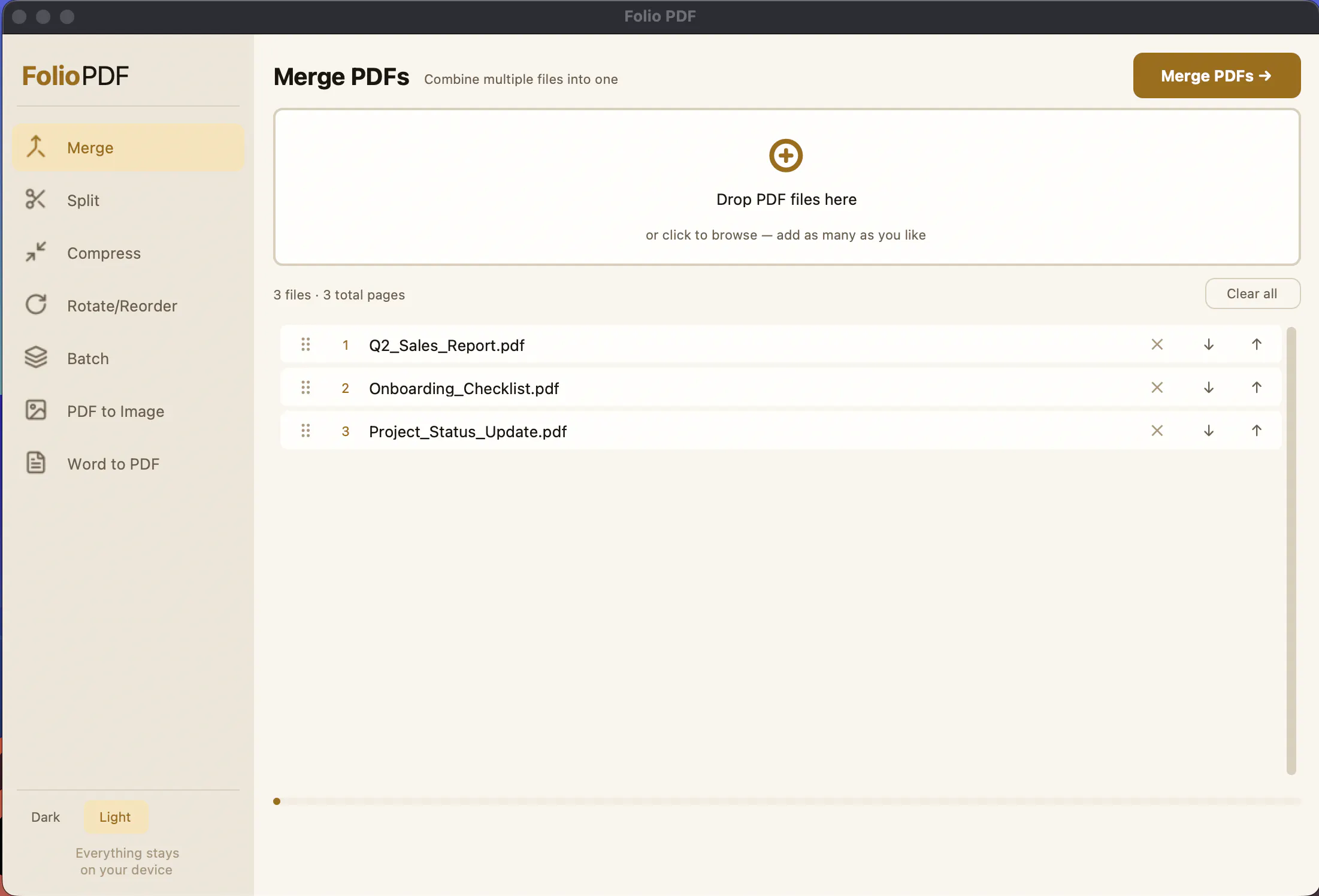Screen dimensions: 1319x896
Task: Click the PDF to Image picture icon
Action: tap(36, 410)
